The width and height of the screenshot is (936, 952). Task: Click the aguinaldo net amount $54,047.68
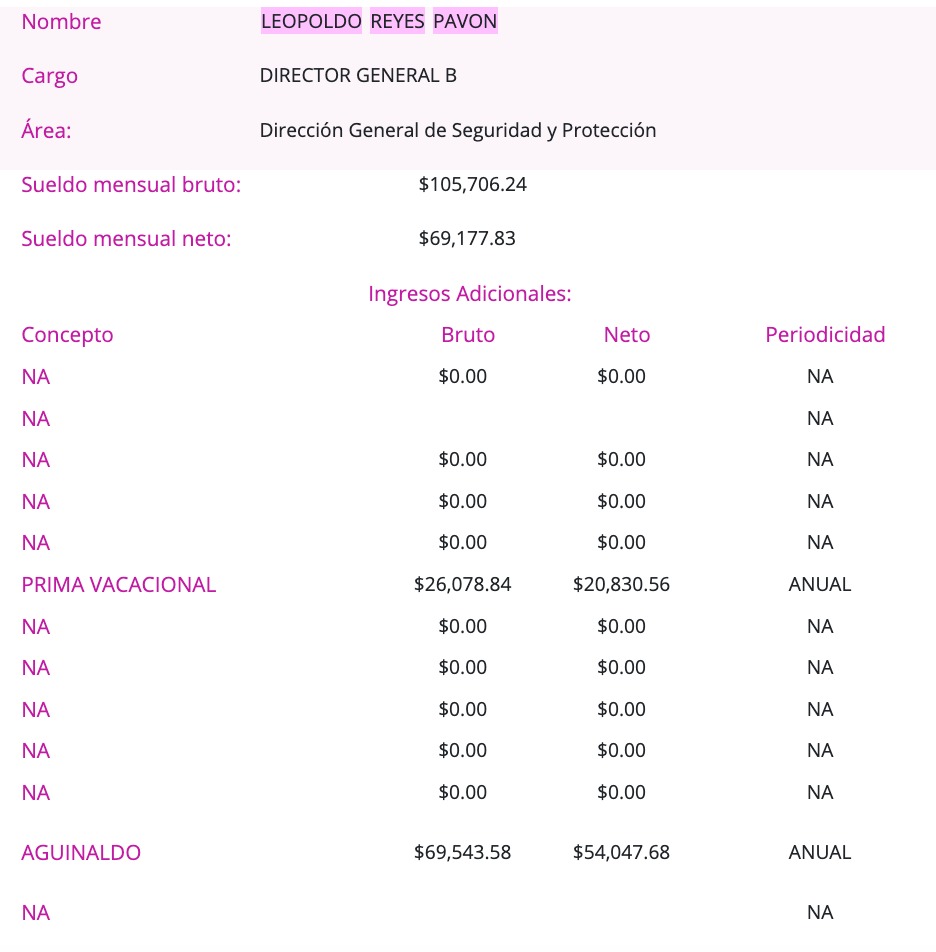tap(621, 853)
